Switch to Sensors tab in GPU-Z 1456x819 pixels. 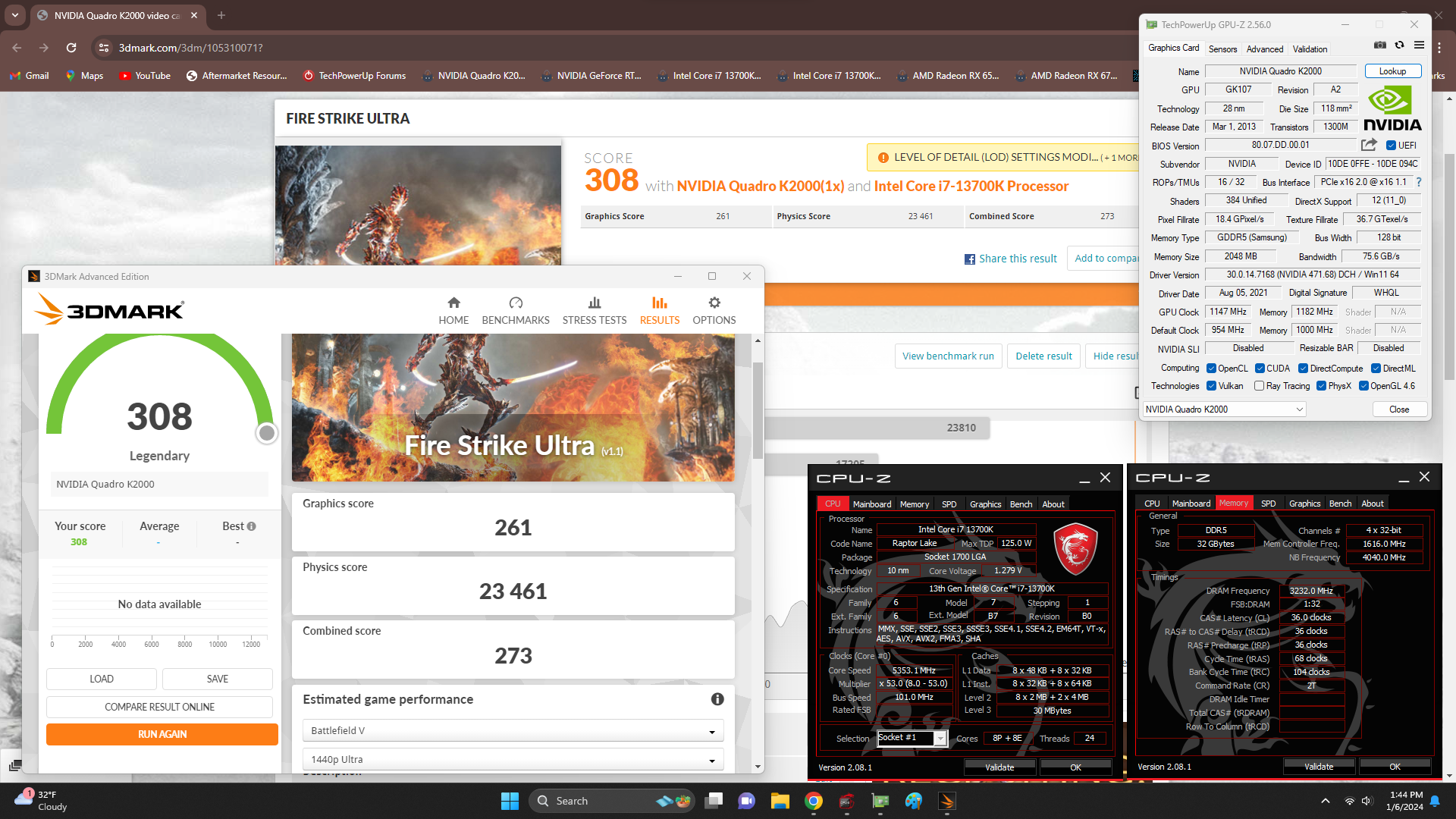(x=1222, y=49)
